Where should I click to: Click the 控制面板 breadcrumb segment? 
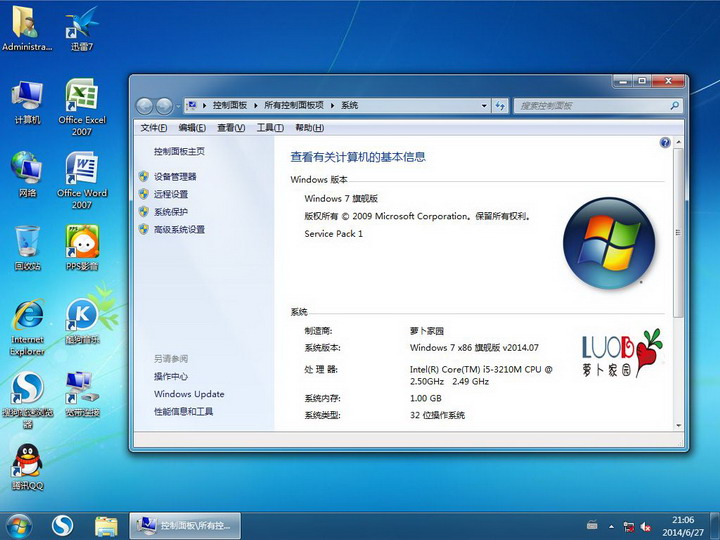click(x=230, y=106)
